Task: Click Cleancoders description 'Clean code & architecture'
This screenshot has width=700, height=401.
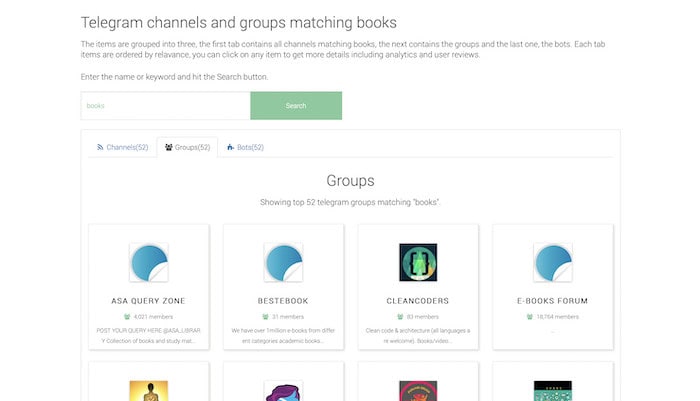Action: click(x=418, y=335)
